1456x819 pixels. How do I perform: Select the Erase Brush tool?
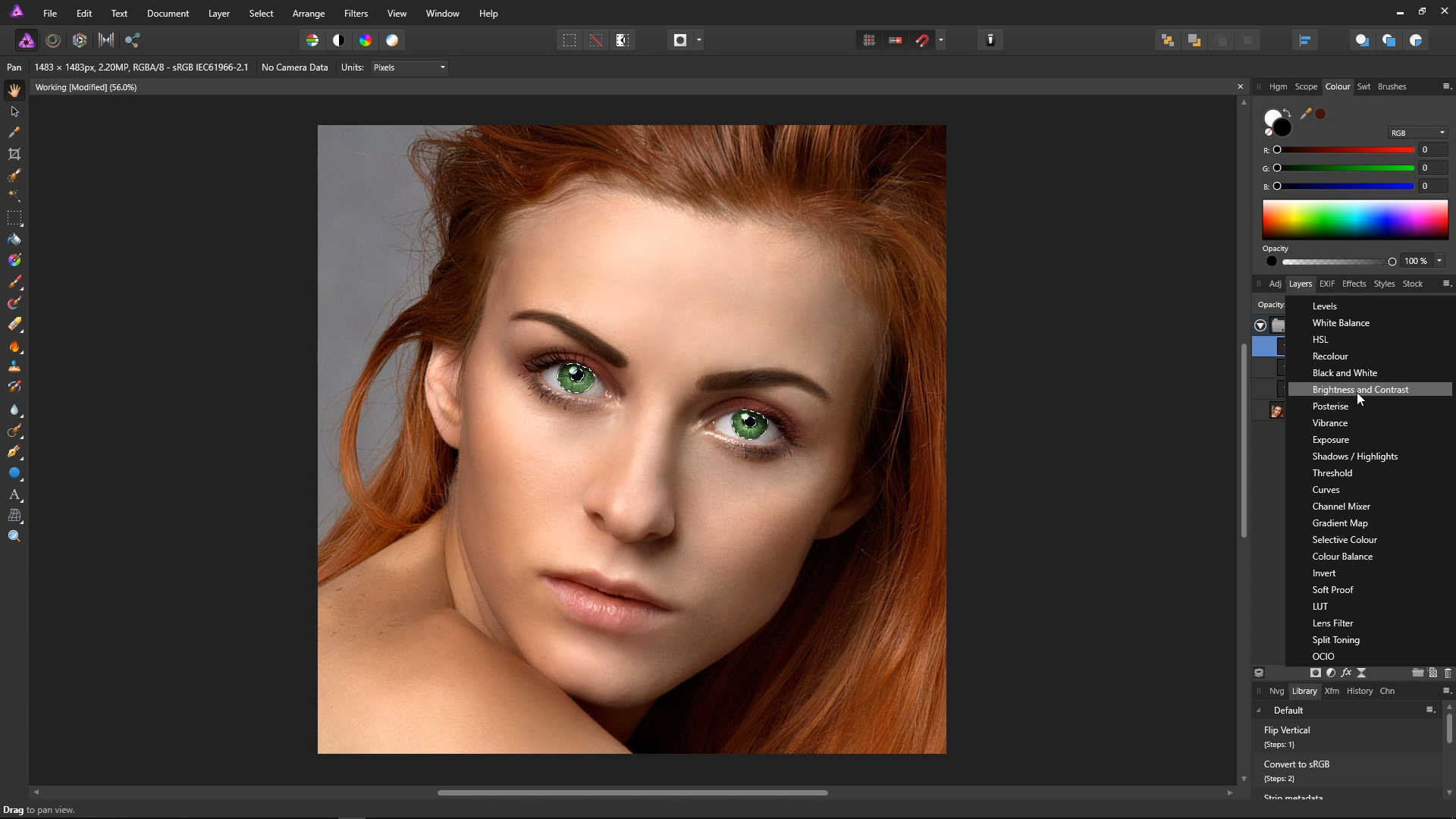point(14,325)
